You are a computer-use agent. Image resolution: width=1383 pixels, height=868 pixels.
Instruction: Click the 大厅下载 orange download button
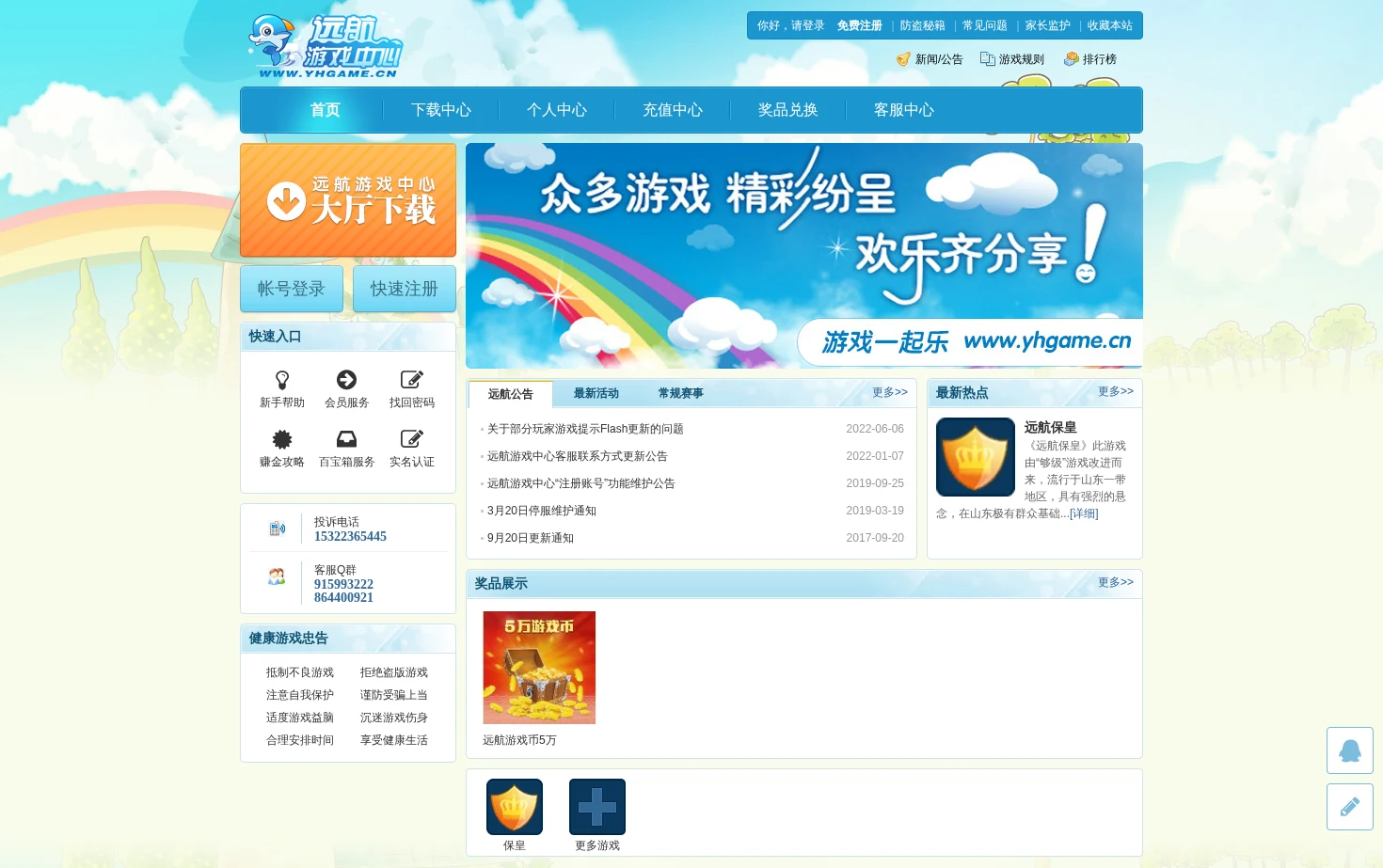pyautogui.click(x=348, y=200)
